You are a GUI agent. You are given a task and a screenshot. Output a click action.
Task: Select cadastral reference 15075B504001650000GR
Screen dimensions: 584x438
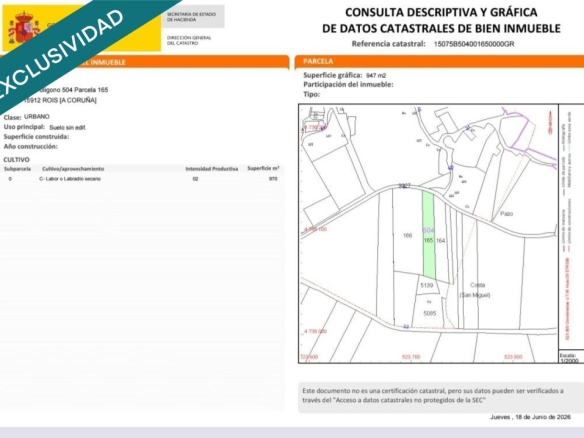click(474, 44)
